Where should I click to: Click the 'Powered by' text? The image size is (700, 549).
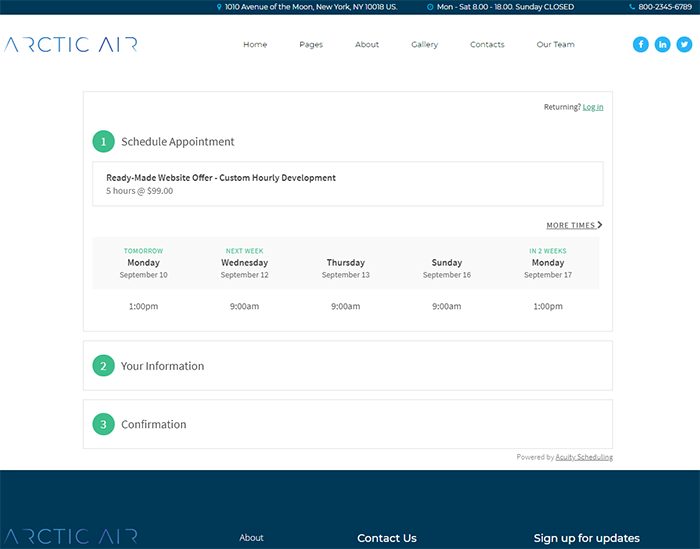point(535,457)
